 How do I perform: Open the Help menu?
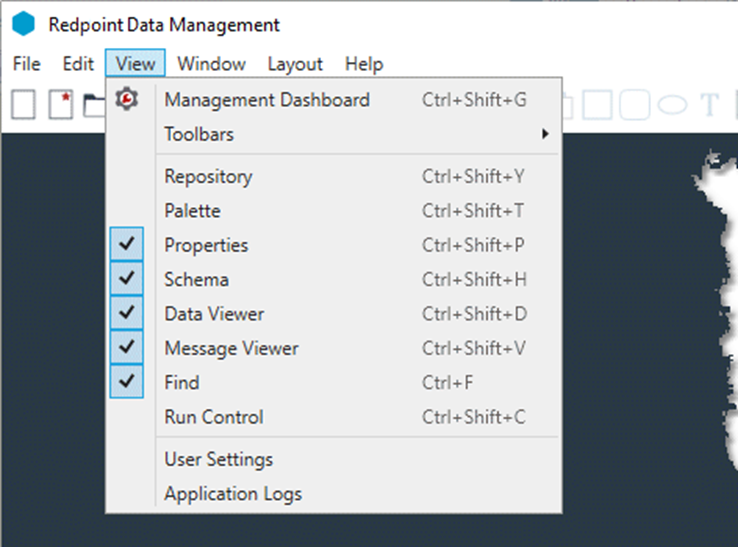pyautogui.click(x=364, y=64)
